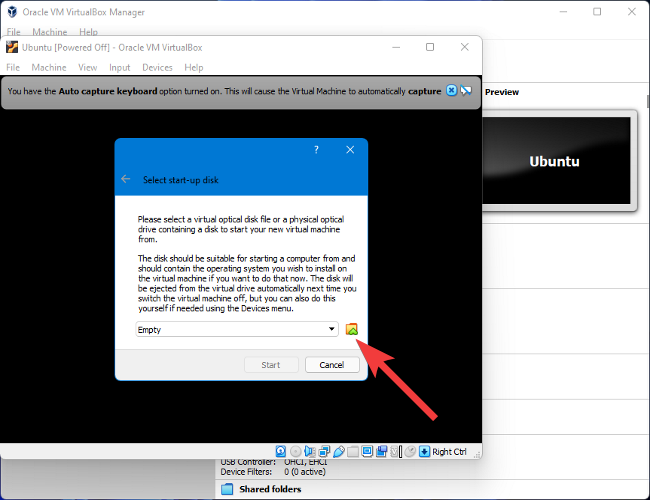
Task: Click the mouse integration status icon
Action: (410, 451)
